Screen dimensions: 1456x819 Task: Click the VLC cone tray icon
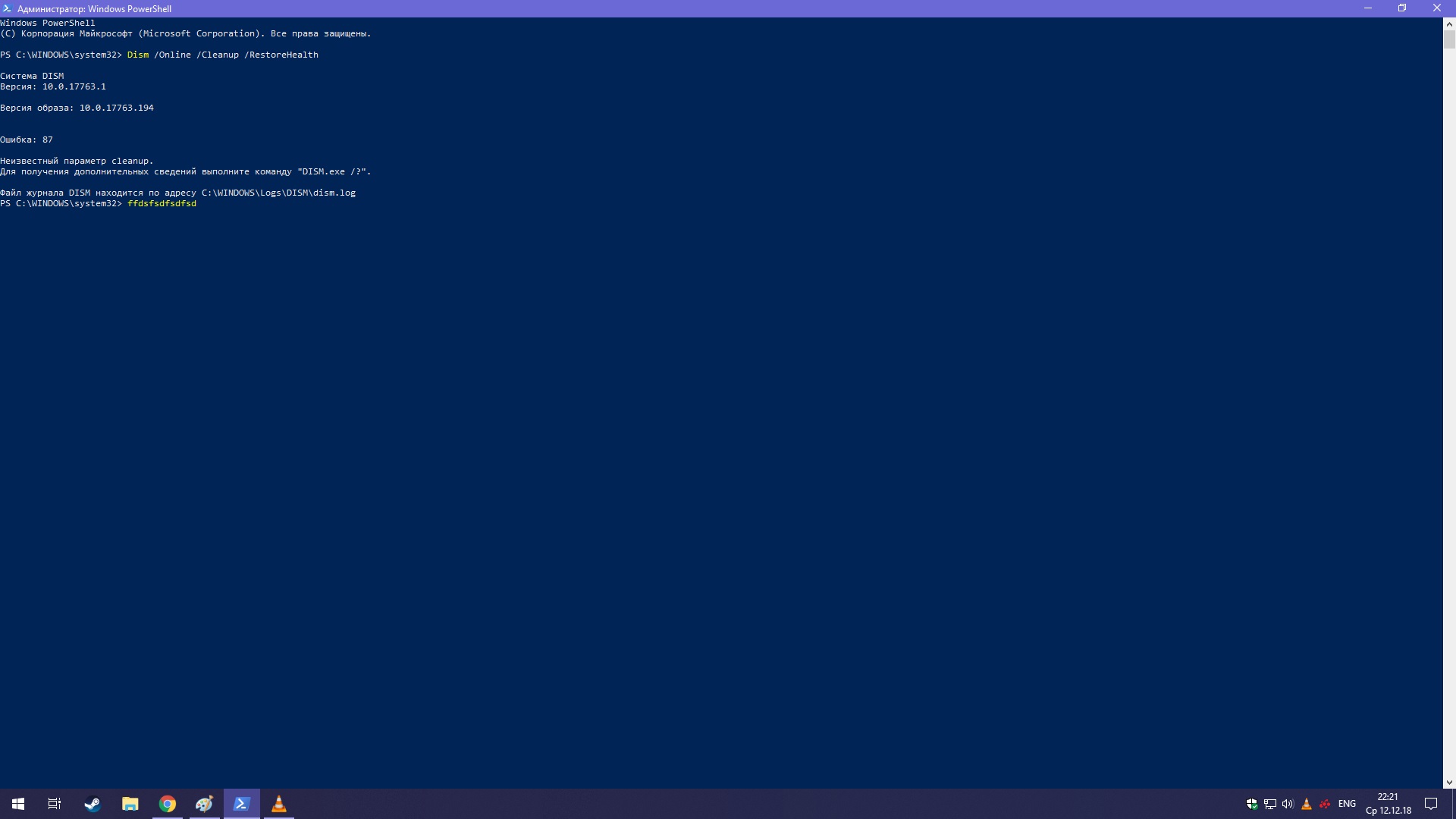click(x=1307, y=804)
